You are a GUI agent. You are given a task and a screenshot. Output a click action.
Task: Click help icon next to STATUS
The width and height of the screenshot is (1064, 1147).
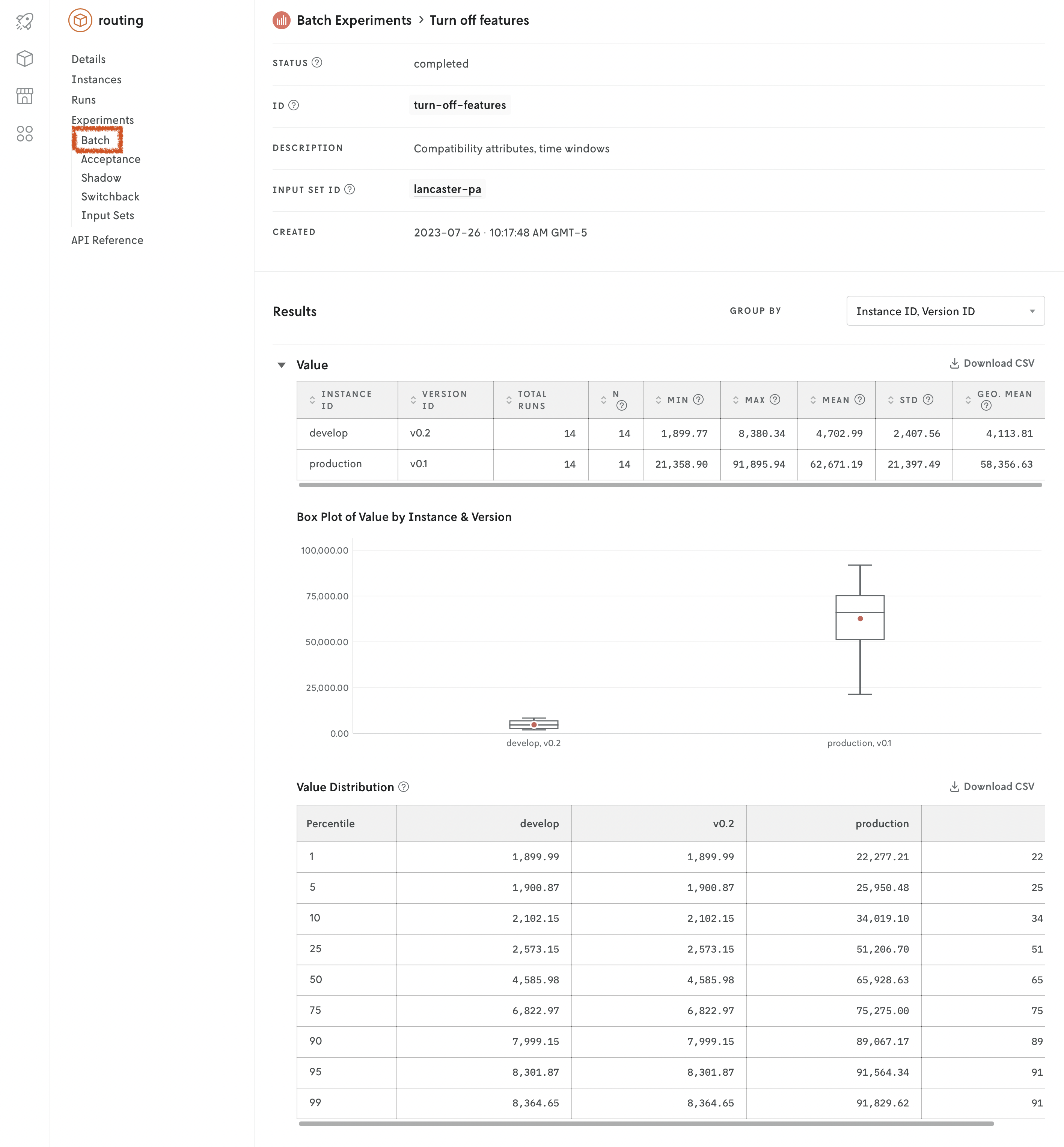tap(316, 62)
